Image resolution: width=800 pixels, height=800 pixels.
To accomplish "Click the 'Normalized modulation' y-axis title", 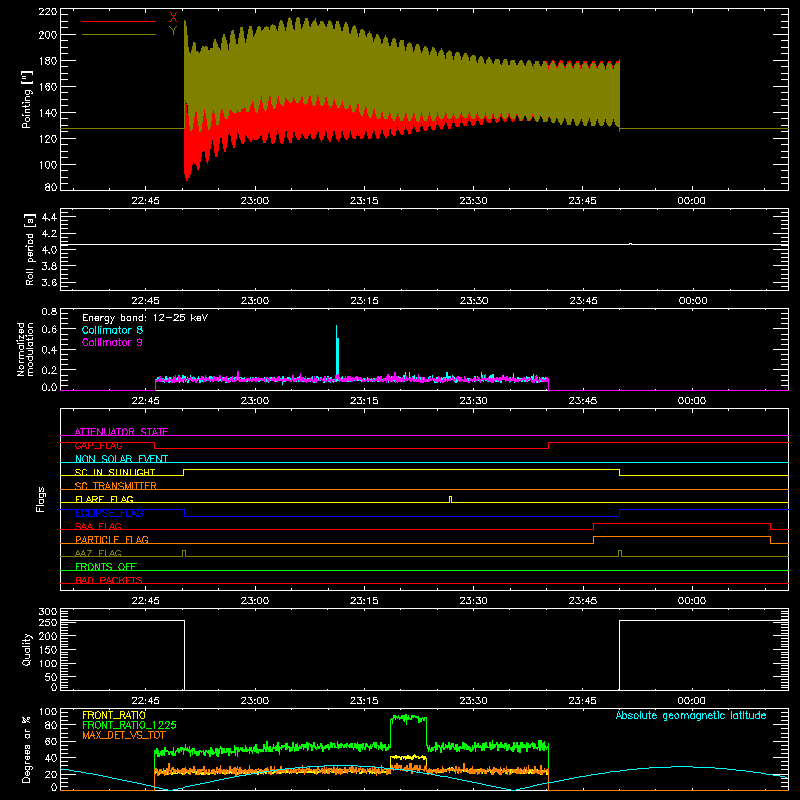I will pyautogui.click(x=25, y=349).
